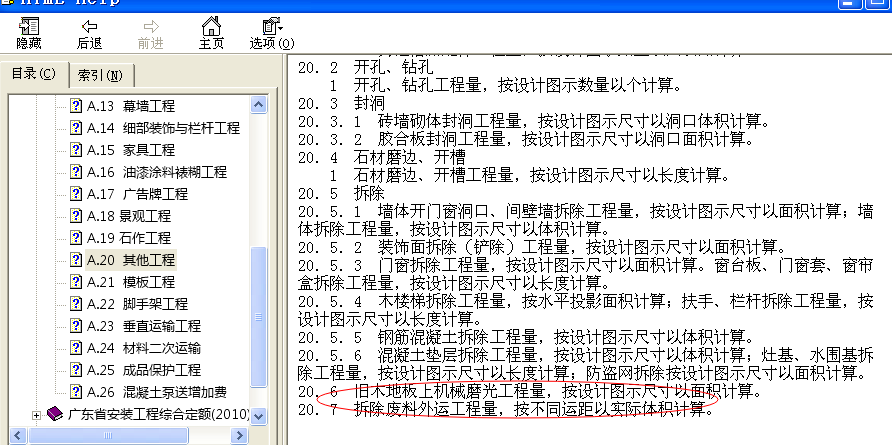Screen dimensions: 892x445
Task: Click the heading text 20.5 拆除
Action: click(341, 193)
